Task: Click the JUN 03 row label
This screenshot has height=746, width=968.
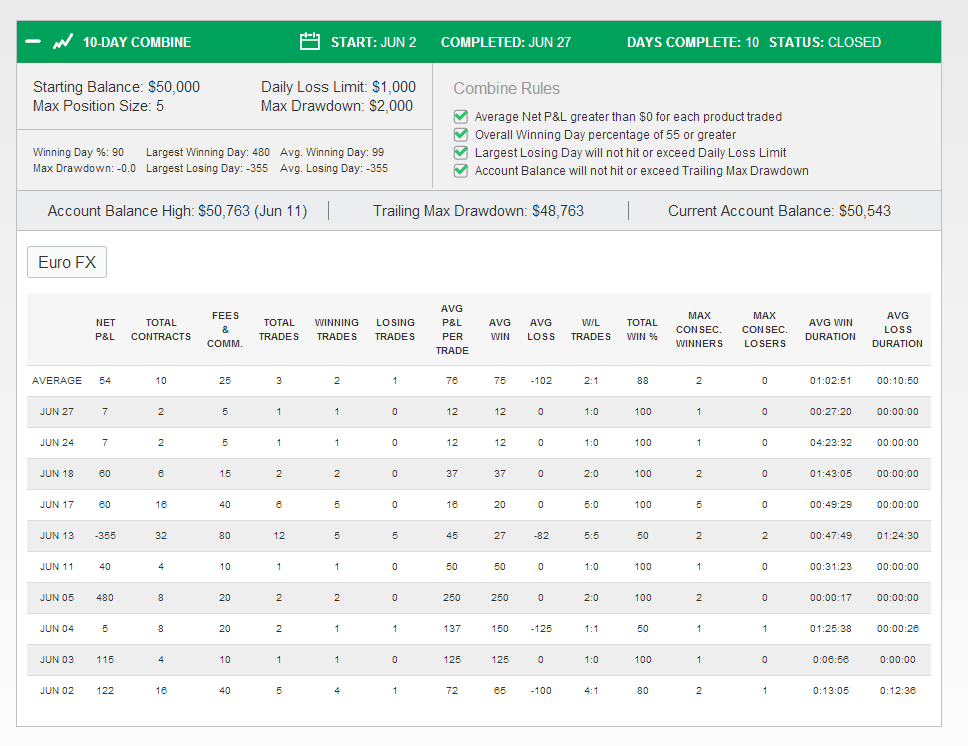Action: click(x=57, y=660)
